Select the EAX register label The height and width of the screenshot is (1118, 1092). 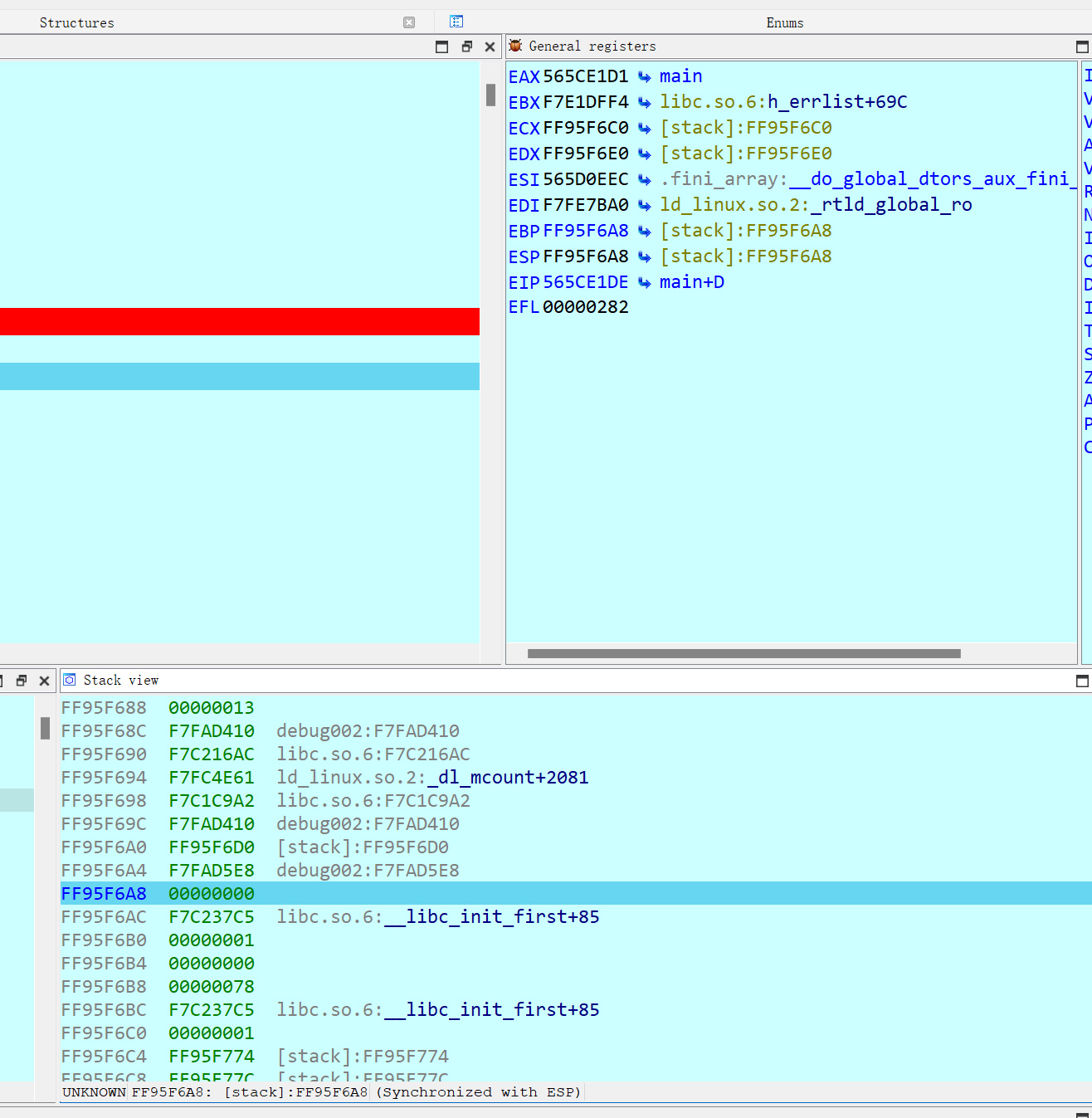(524, 76)
